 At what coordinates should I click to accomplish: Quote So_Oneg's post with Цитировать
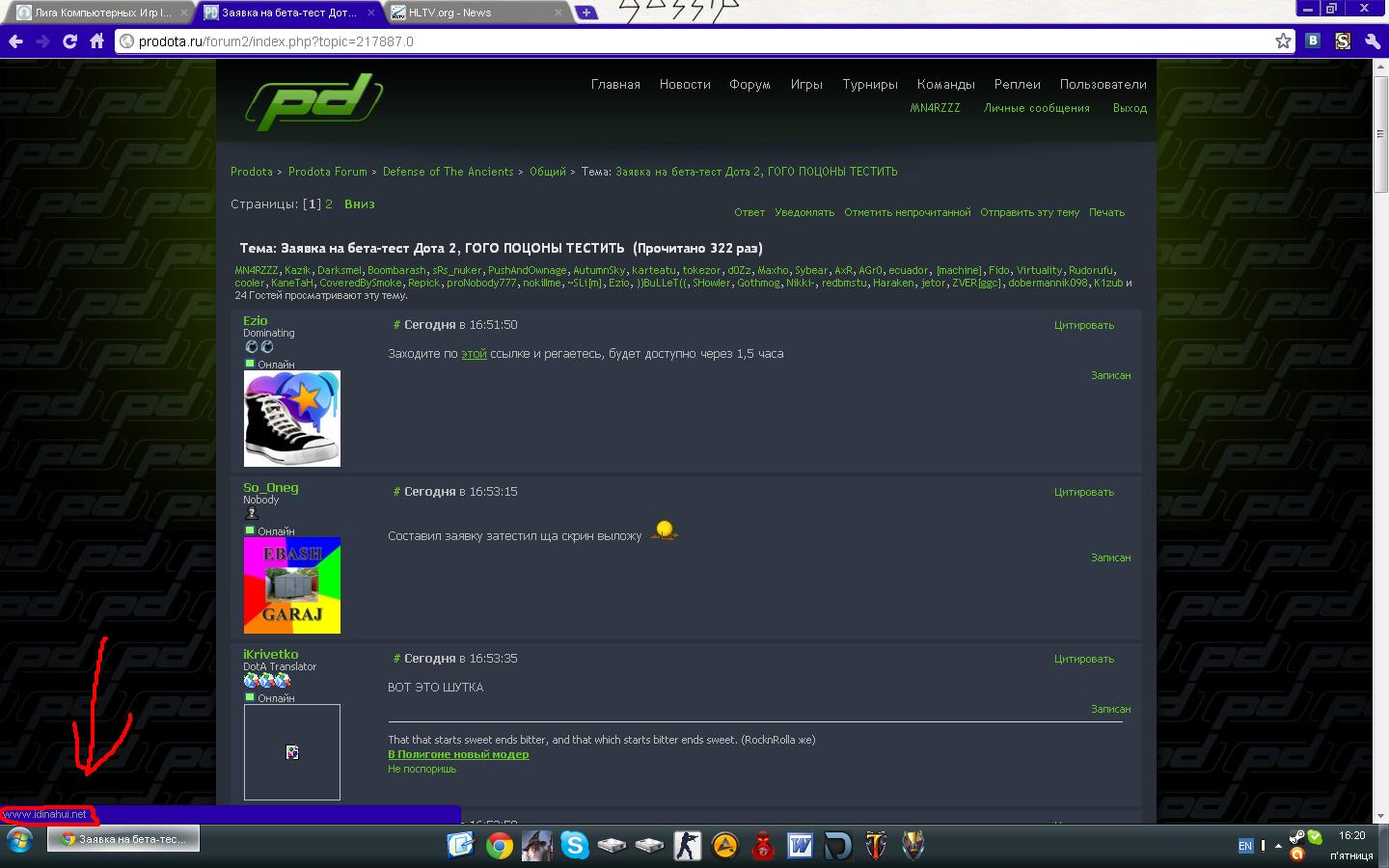1084,492
